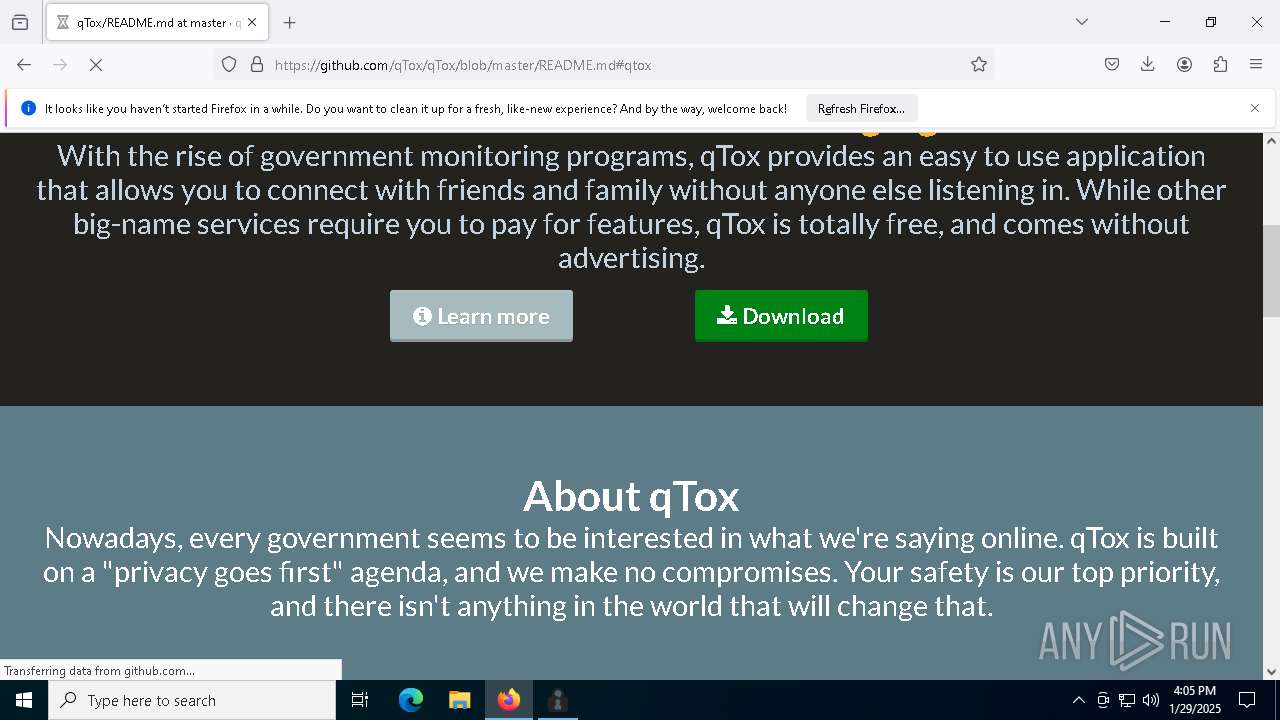
Task: Open a new tab with plus button
Action: [x=290, y=22]
